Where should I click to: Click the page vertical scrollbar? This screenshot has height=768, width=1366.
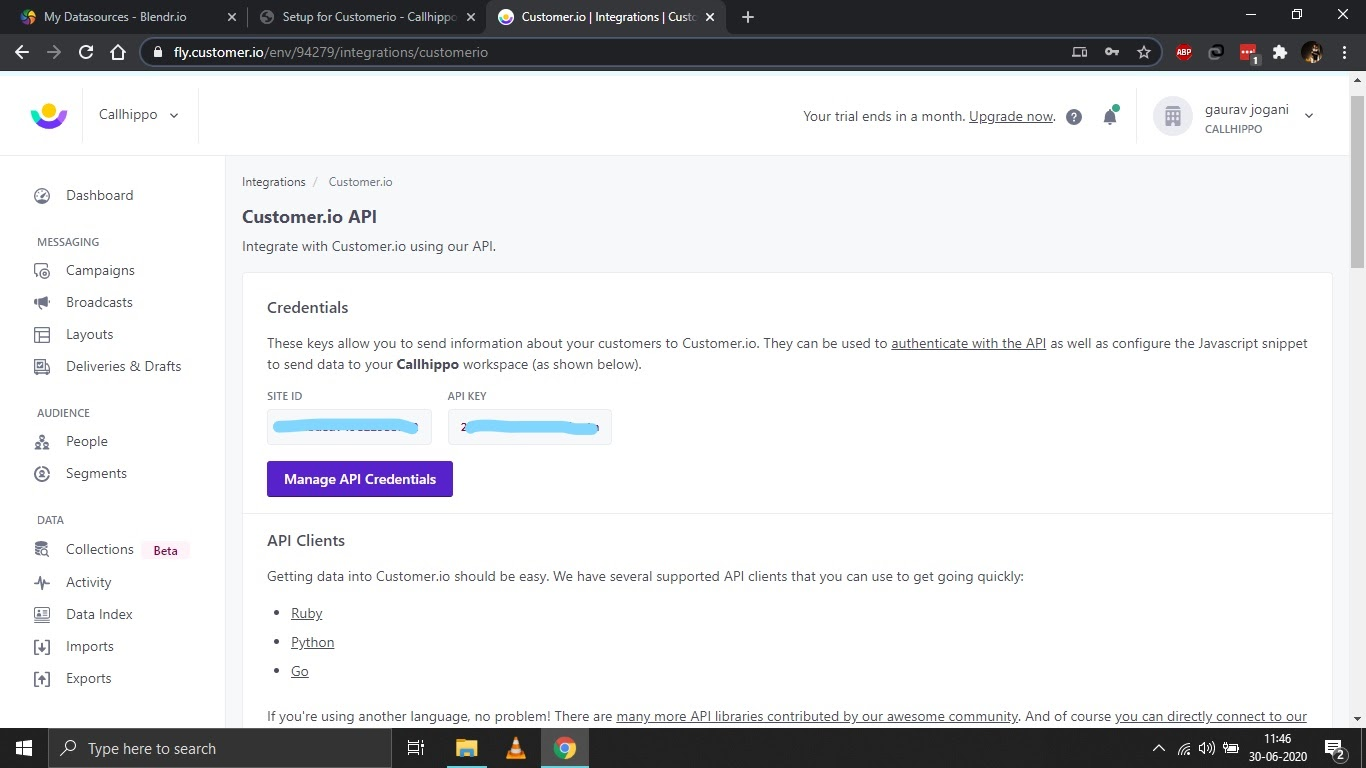tap(1357, 183)
